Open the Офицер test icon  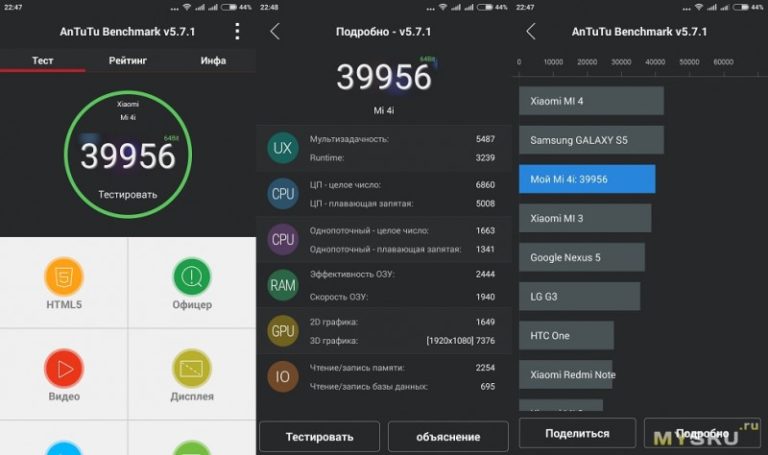(x=192, y=276)
